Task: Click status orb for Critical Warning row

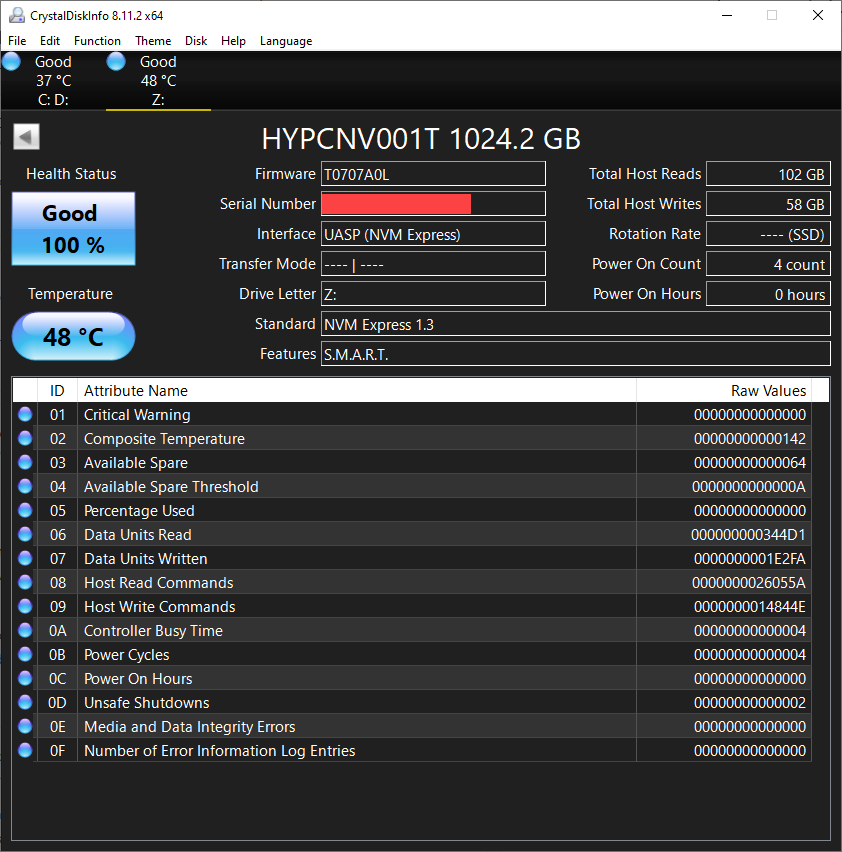Action: click(x=25, y=414)
